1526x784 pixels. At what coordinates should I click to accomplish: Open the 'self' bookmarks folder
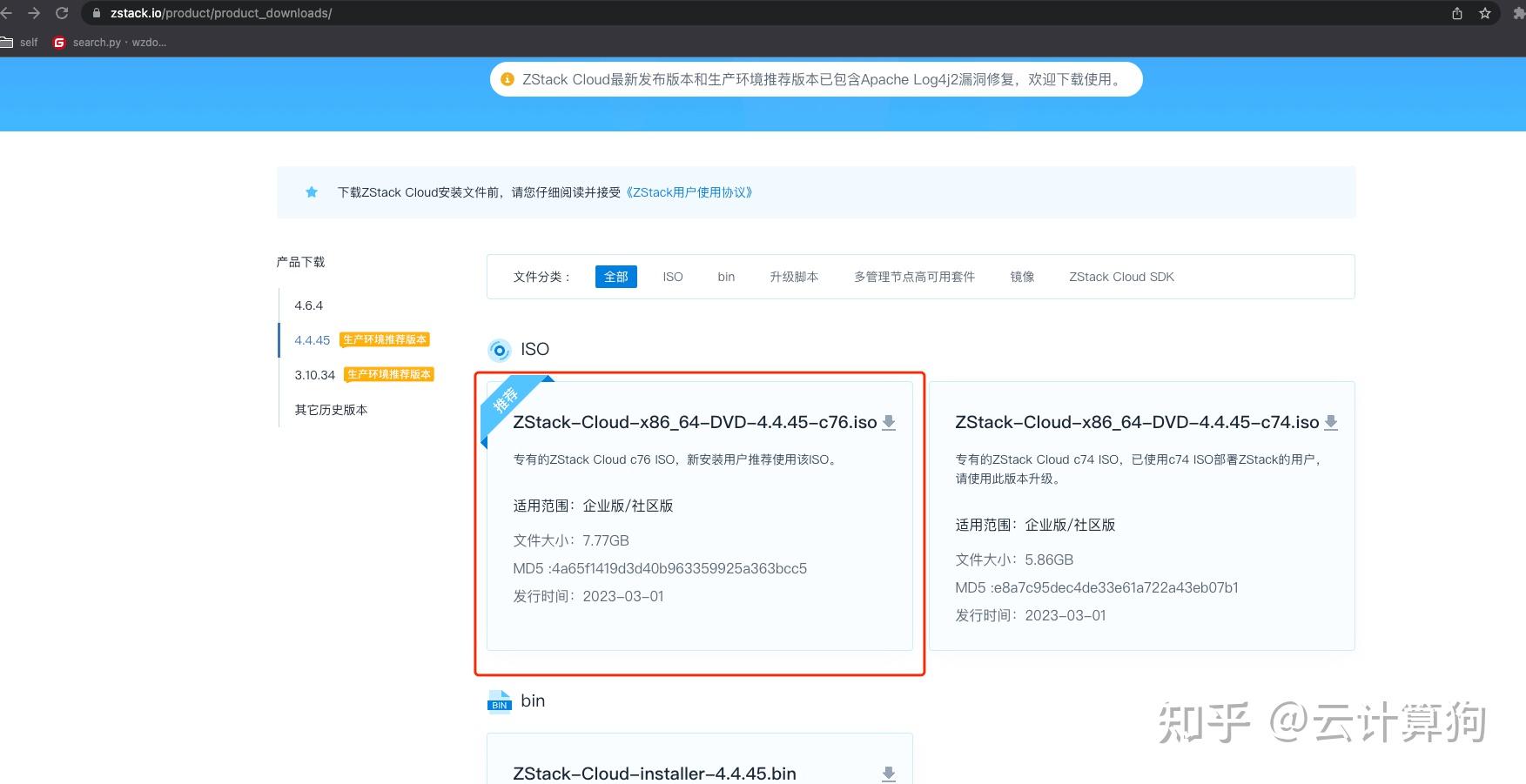click(x=19, y=42)
